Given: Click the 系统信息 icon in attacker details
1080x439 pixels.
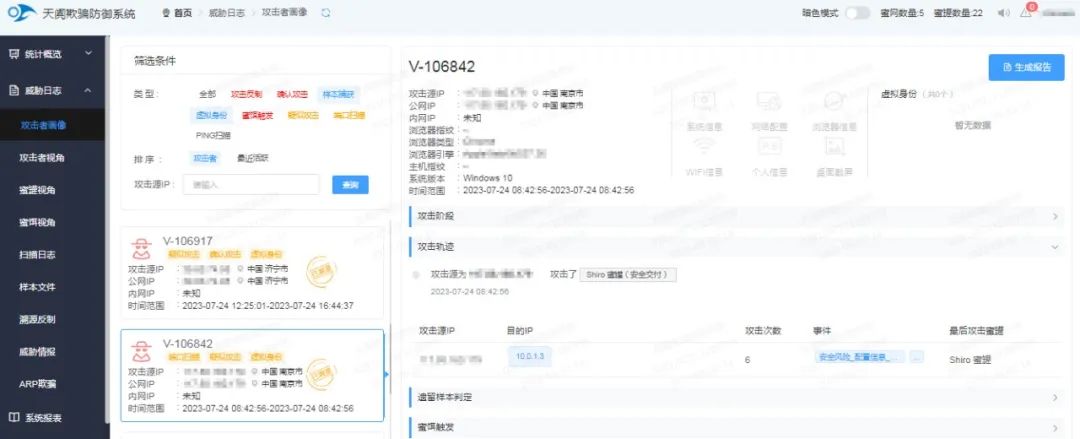Looking at the screenshot, I should (703, 103).
